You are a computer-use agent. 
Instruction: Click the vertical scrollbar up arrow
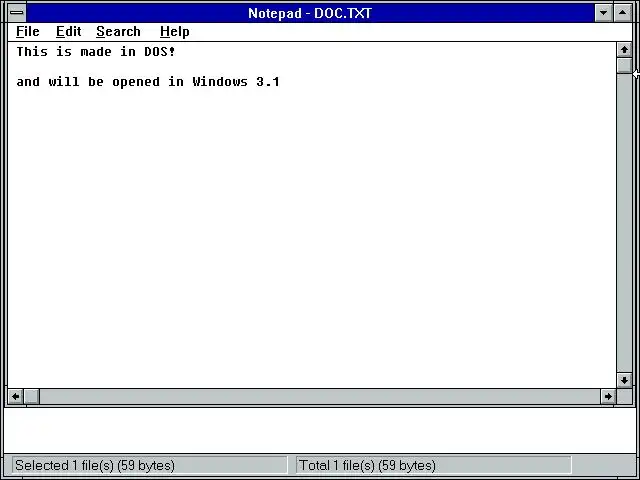pos(624,50)
